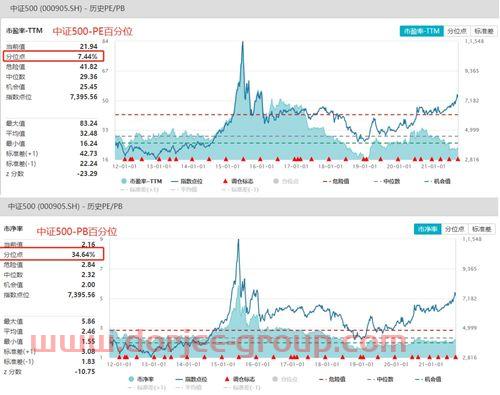Click the 市净率 panel heading label

13,229
